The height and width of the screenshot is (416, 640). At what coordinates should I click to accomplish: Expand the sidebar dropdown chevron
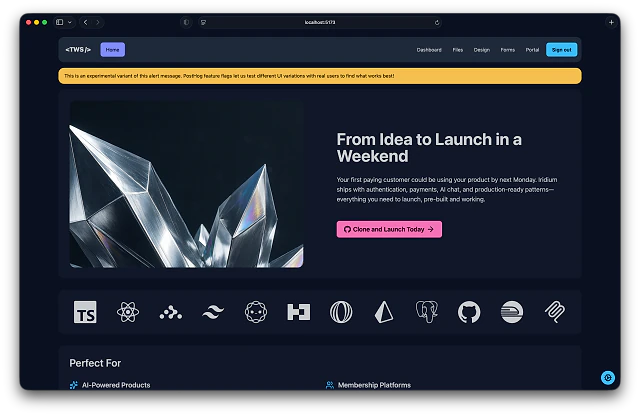coord(70,22)
